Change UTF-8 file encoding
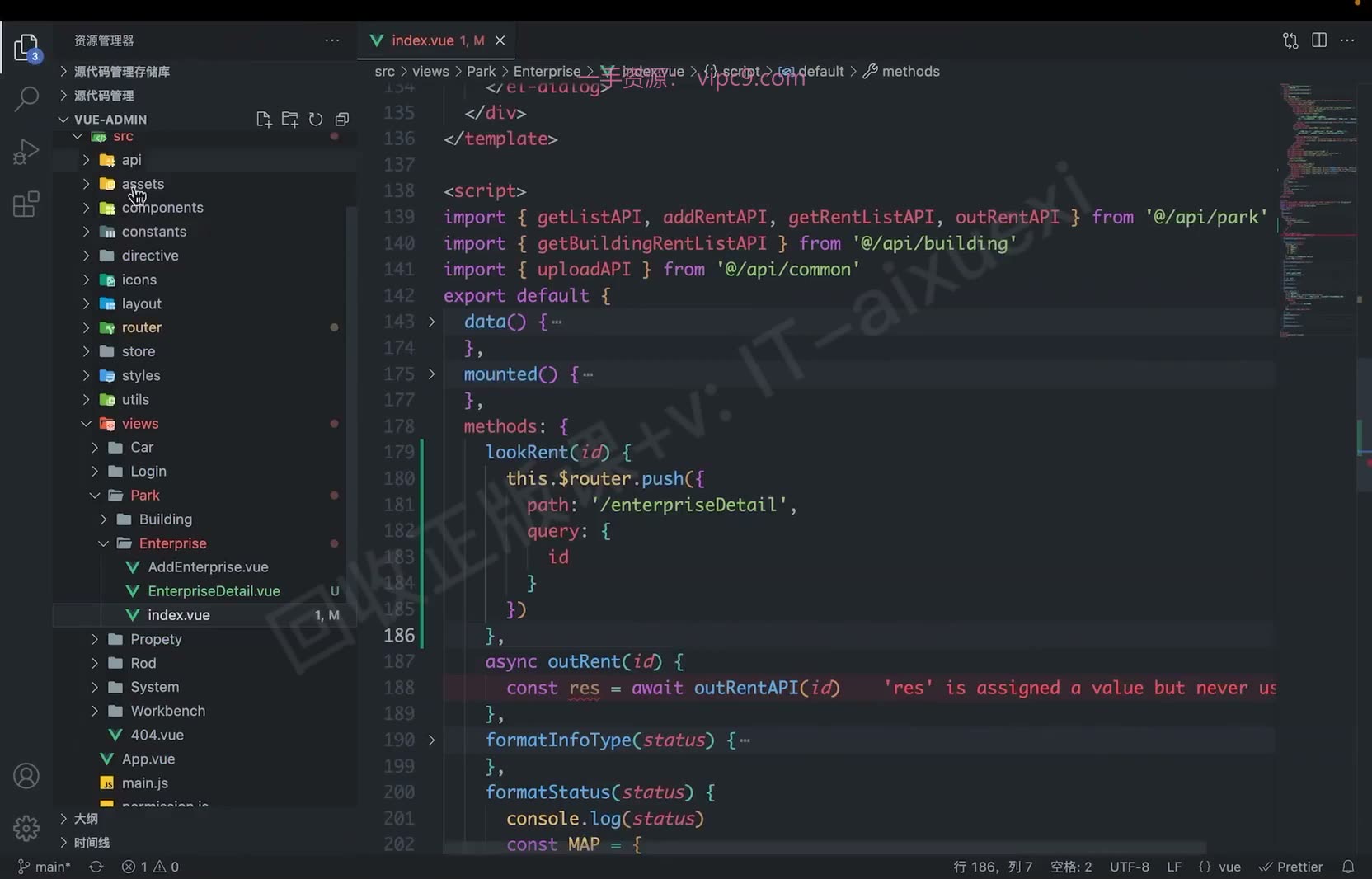The height and width of the screenshot is (879, 1372). click(1129, 867)
